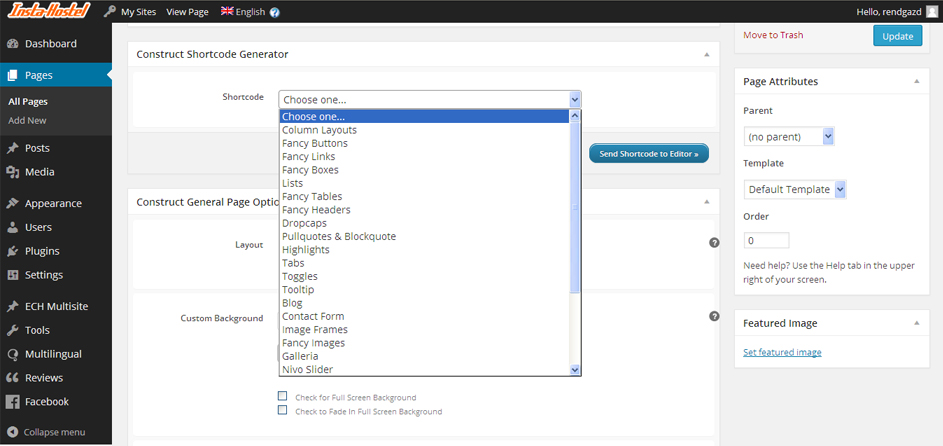Open the Default Template dropdown
This screenshot has width=943, height=446.
pyautogui.click(x=796, y=189)
